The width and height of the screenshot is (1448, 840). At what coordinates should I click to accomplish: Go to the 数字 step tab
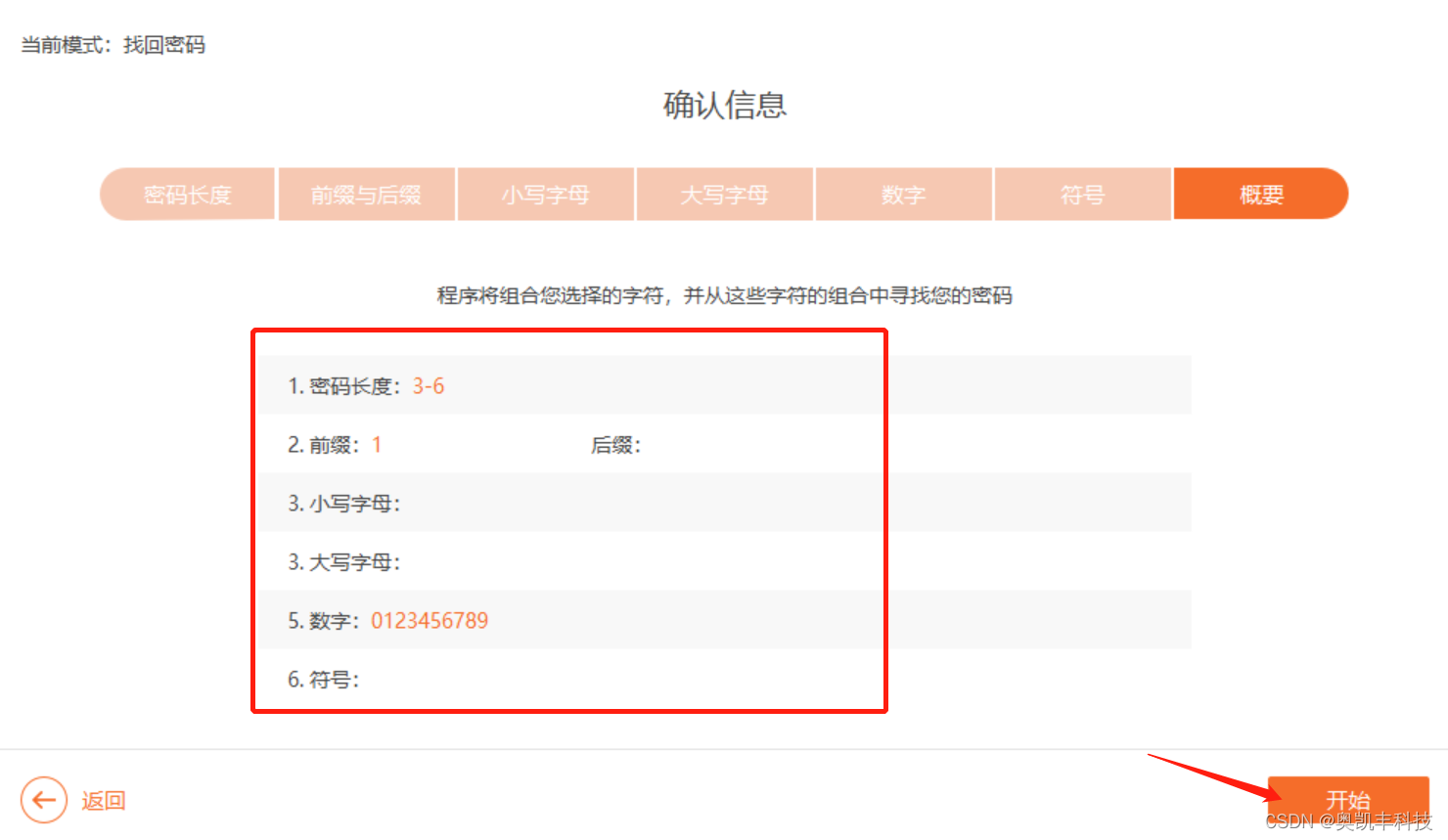click(904, 195)
